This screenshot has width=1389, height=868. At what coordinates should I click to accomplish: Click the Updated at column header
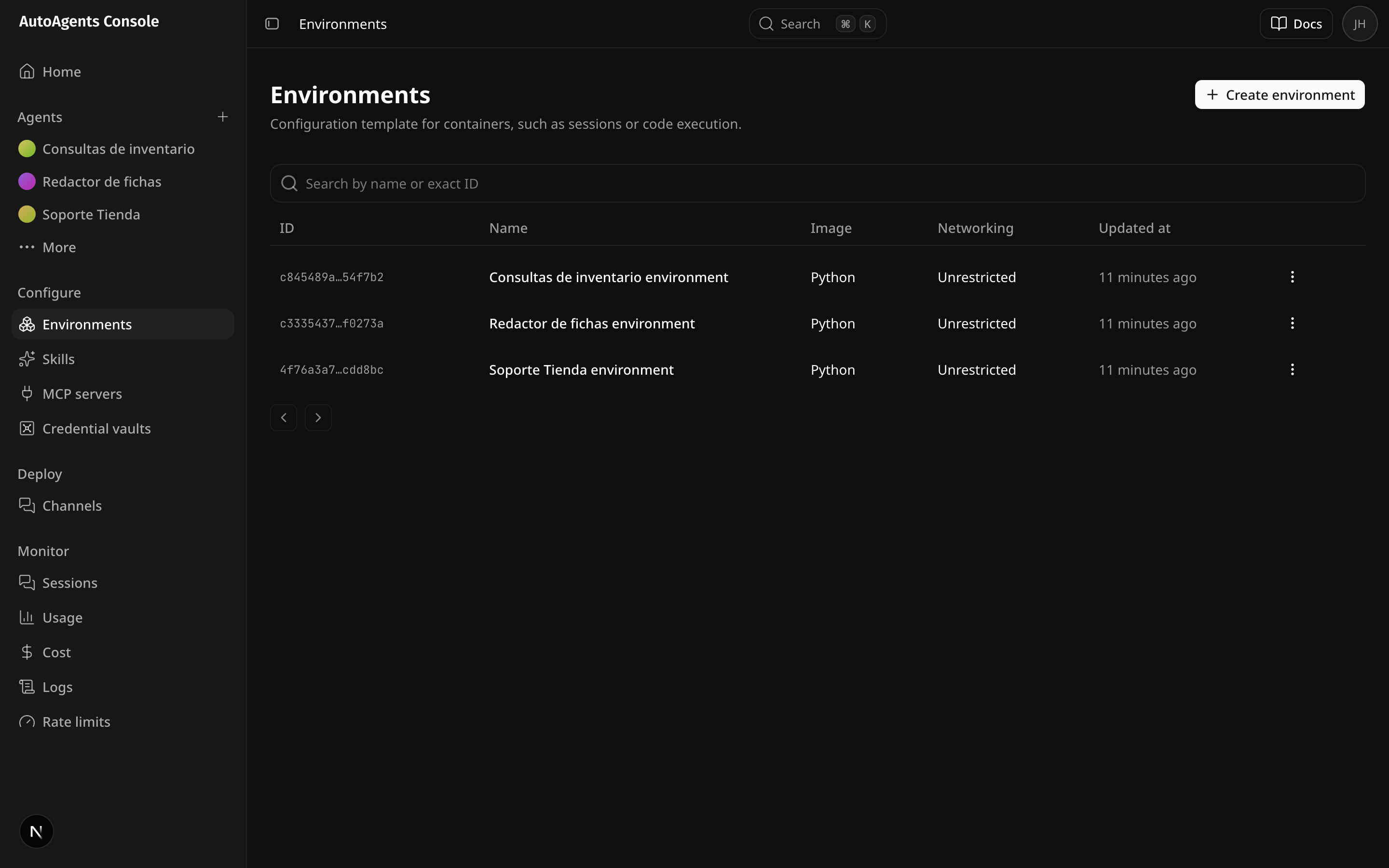click(x=1134, y=228)
